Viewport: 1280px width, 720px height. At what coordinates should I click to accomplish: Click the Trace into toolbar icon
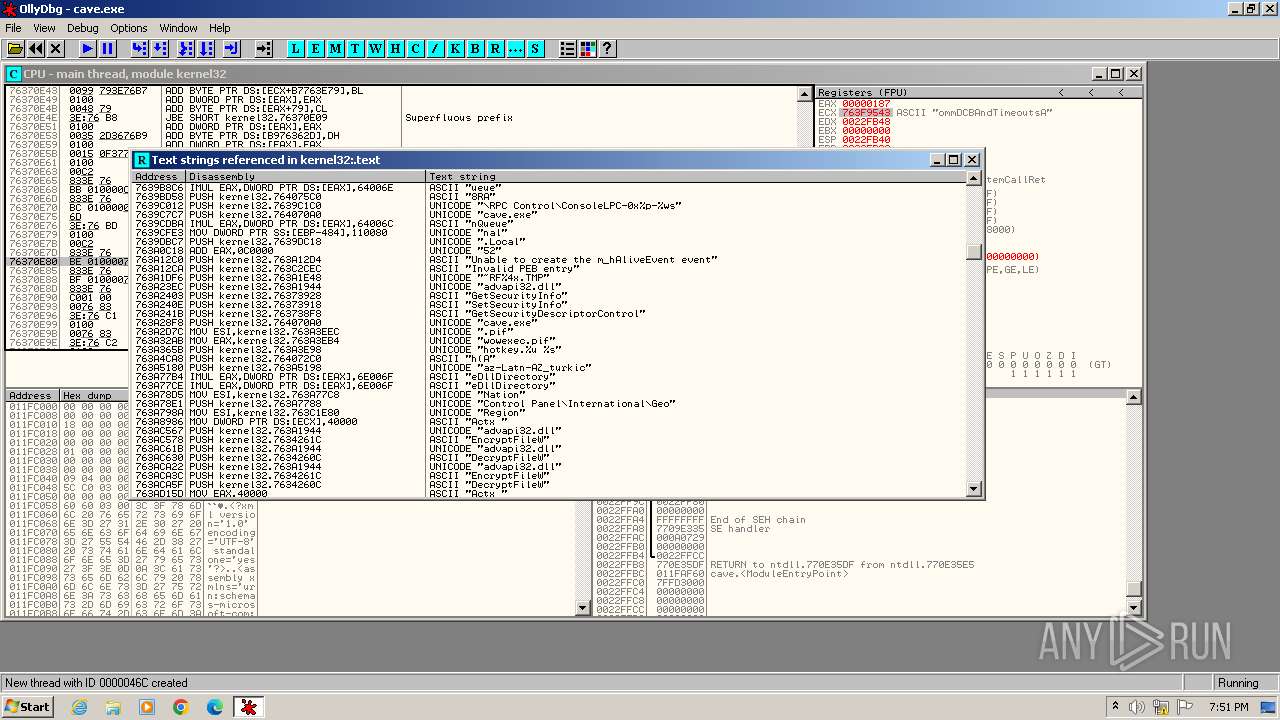click(x=186, y=48)
